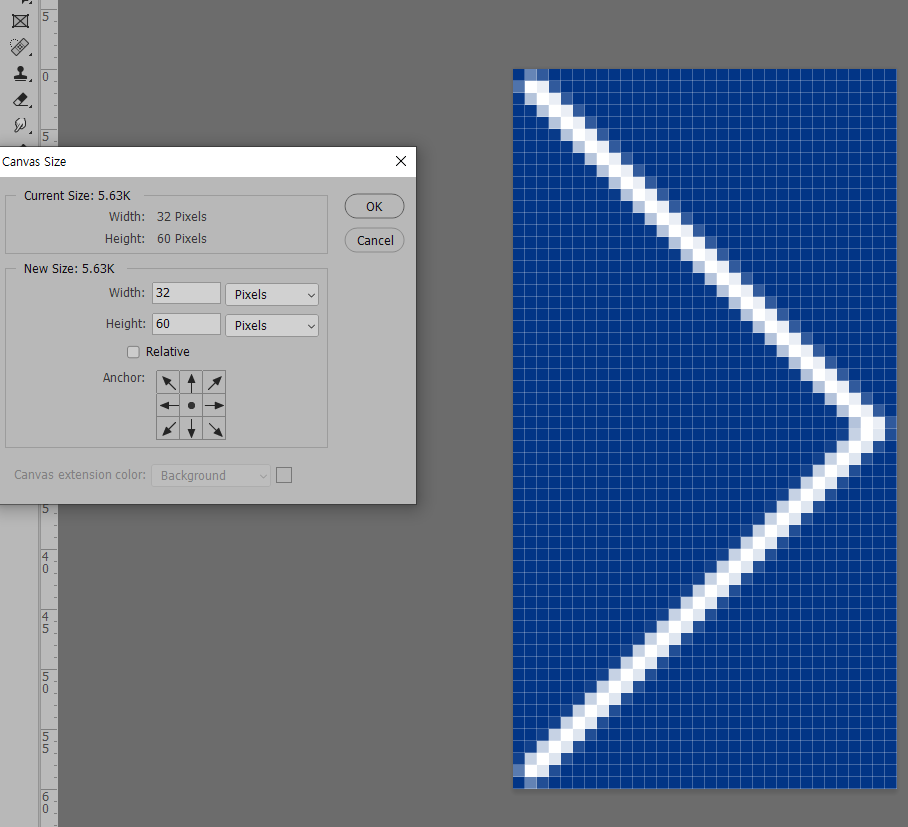Set anchor to top-left arrow

tap(168, 382)
